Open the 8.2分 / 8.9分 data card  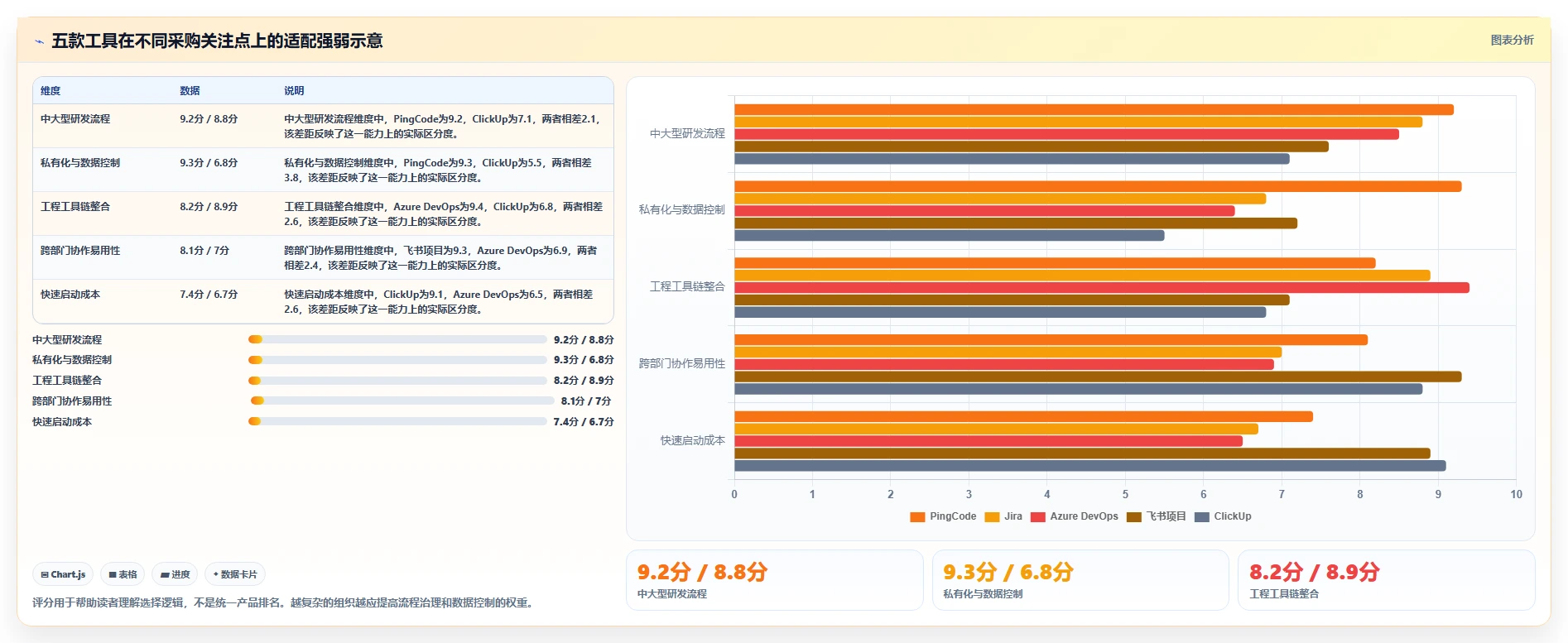(1386, 580)
